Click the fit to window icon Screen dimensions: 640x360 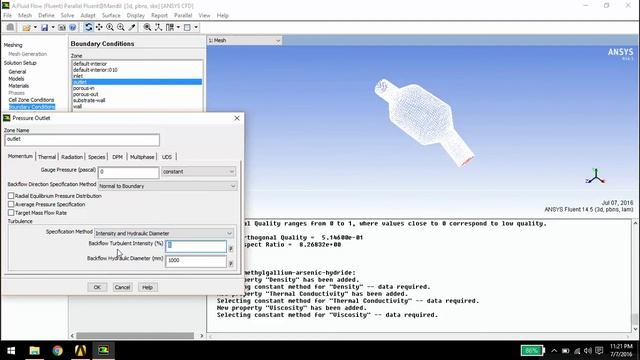(x=147, y=27)
